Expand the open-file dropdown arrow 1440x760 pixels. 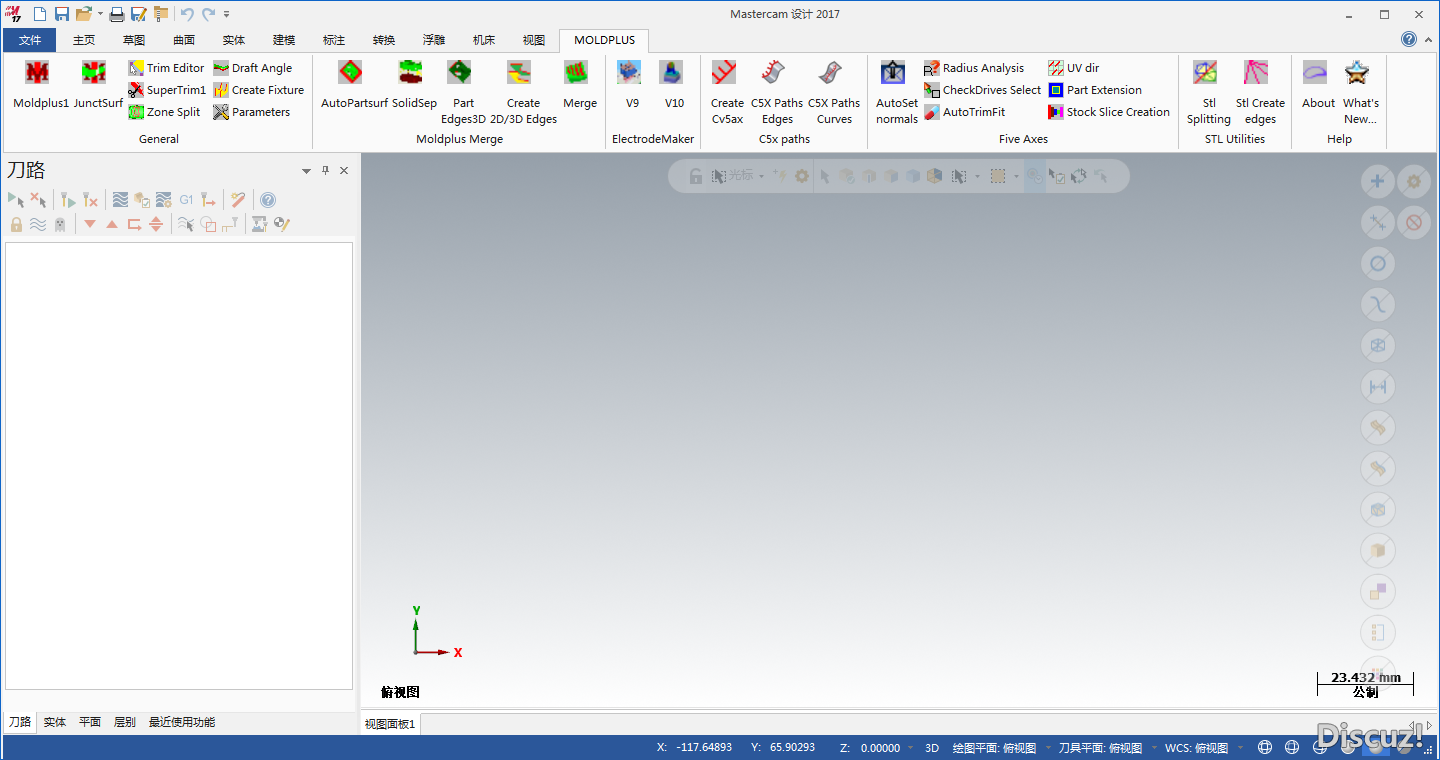tap(100, 14)
